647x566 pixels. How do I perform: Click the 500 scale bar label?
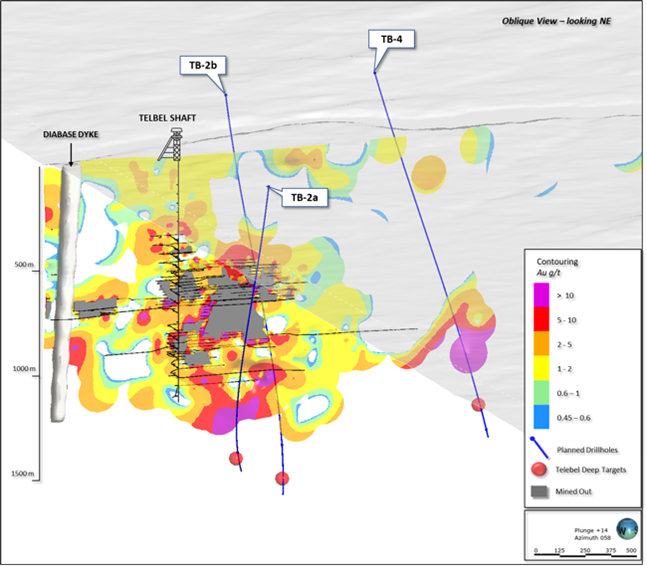631,550
